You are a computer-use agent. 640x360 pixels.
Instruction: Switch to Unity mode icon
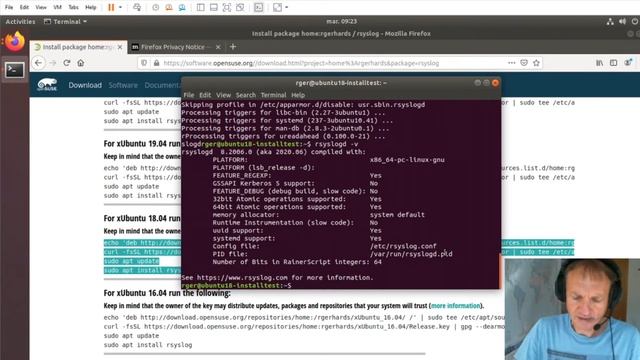[x=240, y=7]
